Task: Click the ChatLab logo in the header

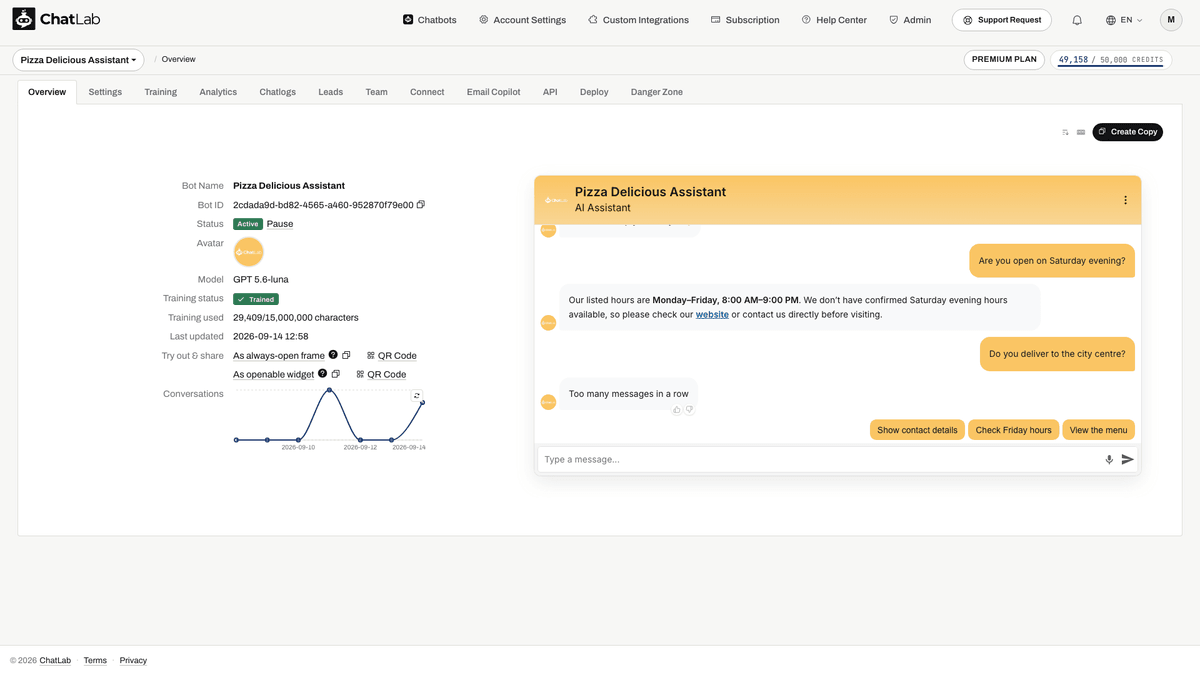Action: pos(56,19)
